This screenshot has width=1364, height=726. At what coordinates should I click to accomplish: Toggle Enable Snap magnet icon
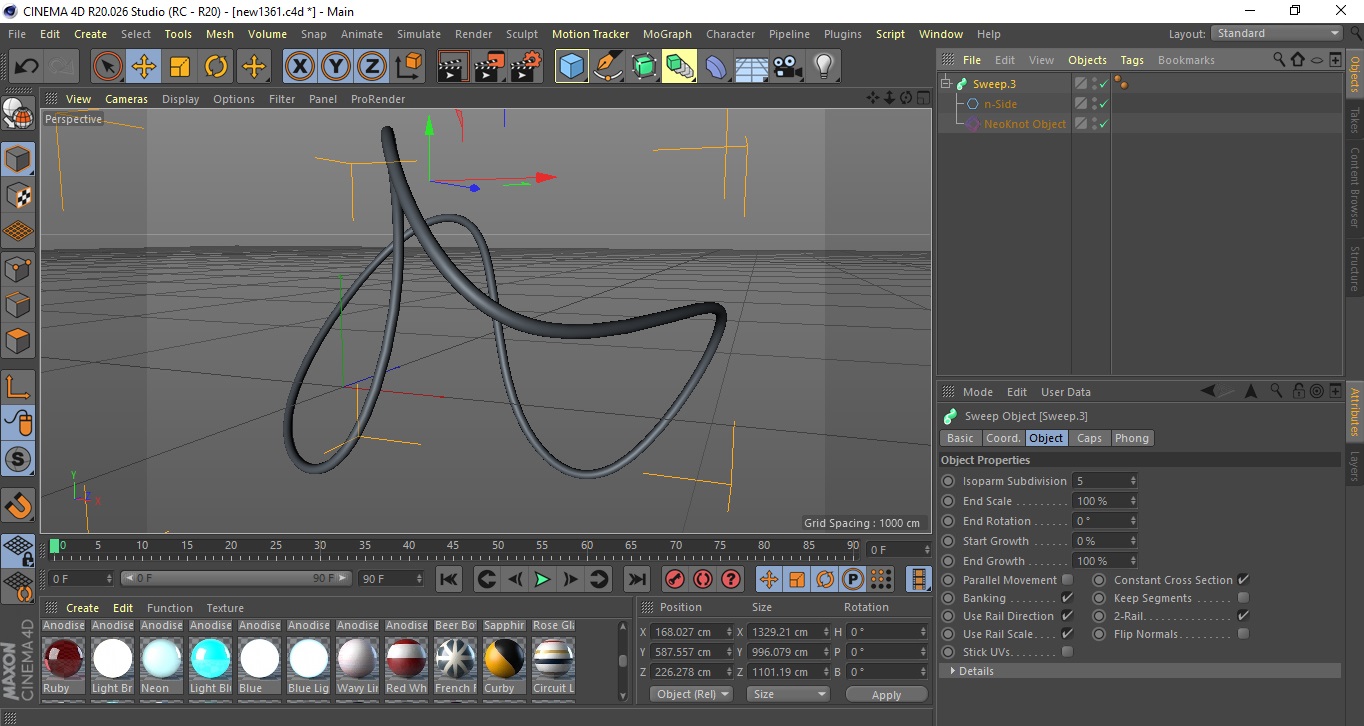(19, 505)
